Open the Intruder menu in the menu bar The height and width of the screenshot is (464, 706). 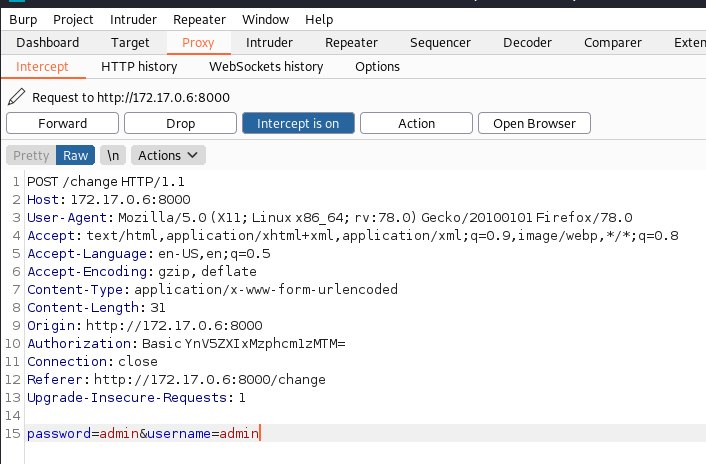(133, 19)
